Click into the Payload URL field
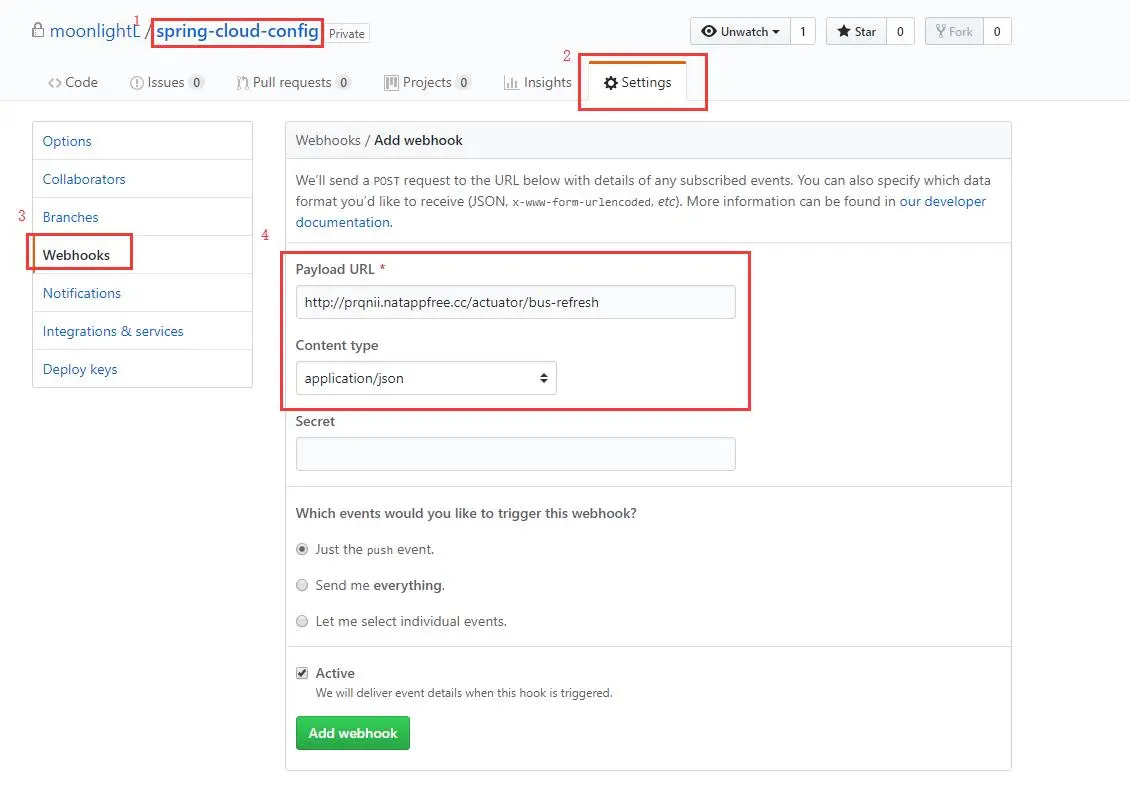 point(515,302)
